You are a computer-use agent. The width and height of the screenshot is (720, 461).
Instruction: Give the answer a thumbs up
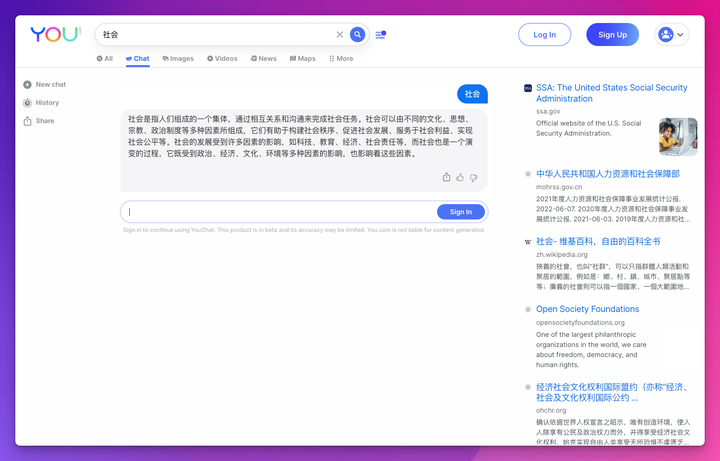pyautogui.click(x=460, y=177)
